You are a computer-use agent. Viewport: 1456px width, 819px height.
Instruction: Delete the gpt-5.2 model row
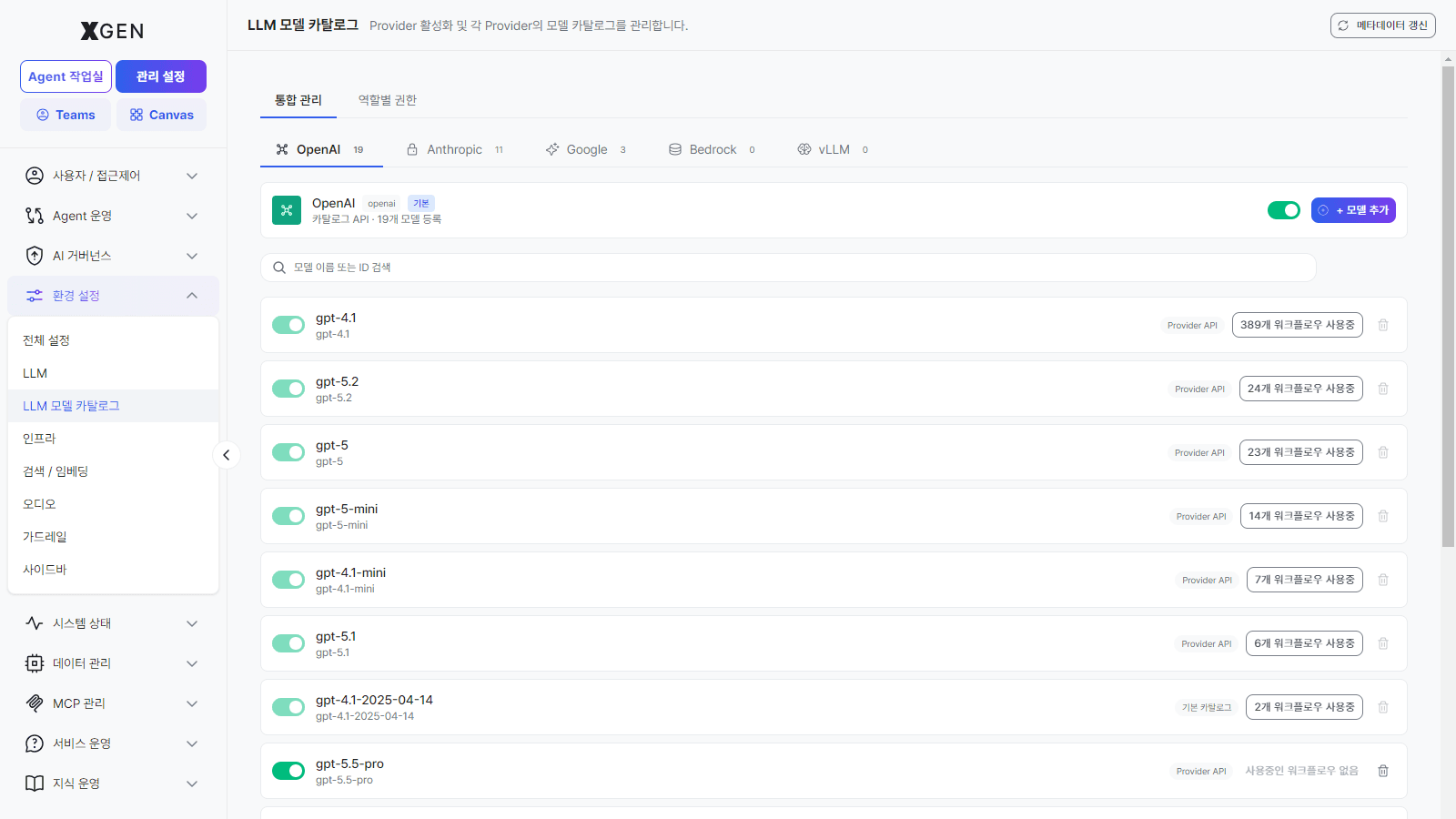click(1383, 389)
